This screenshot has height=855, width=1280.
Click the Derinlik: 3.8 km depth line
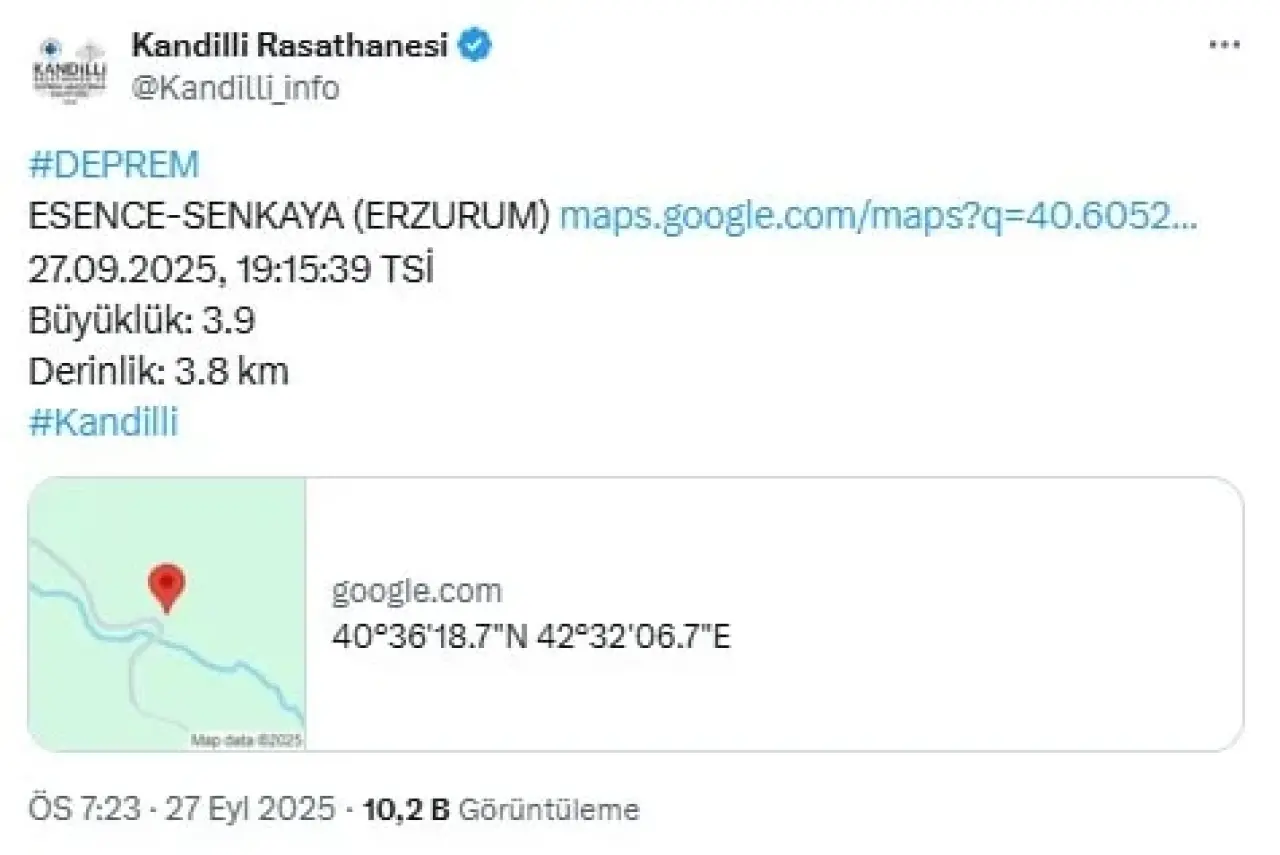pos(159,372)
